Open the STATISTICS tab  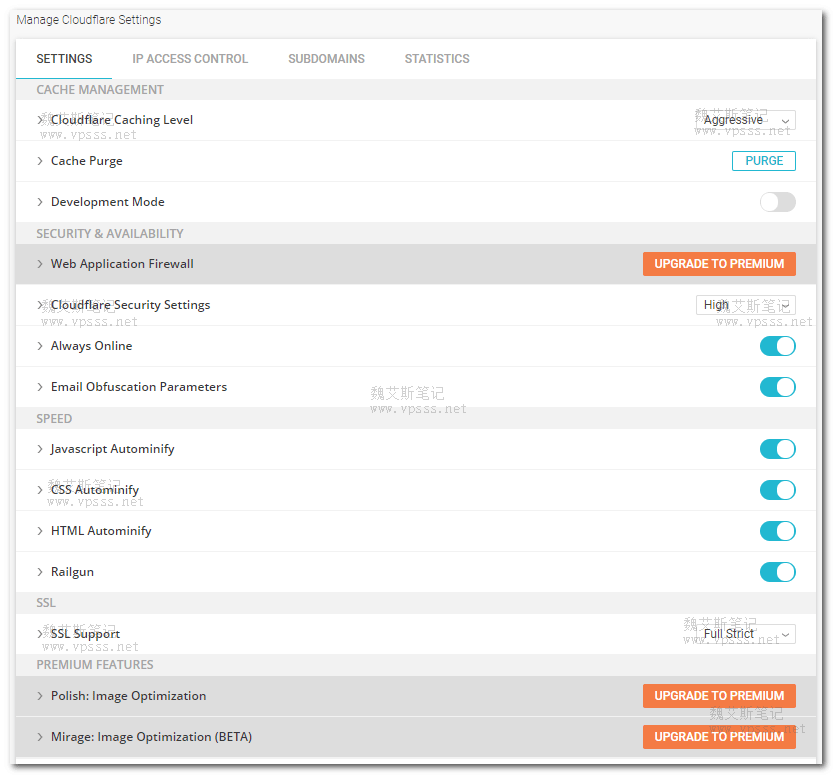437,59
